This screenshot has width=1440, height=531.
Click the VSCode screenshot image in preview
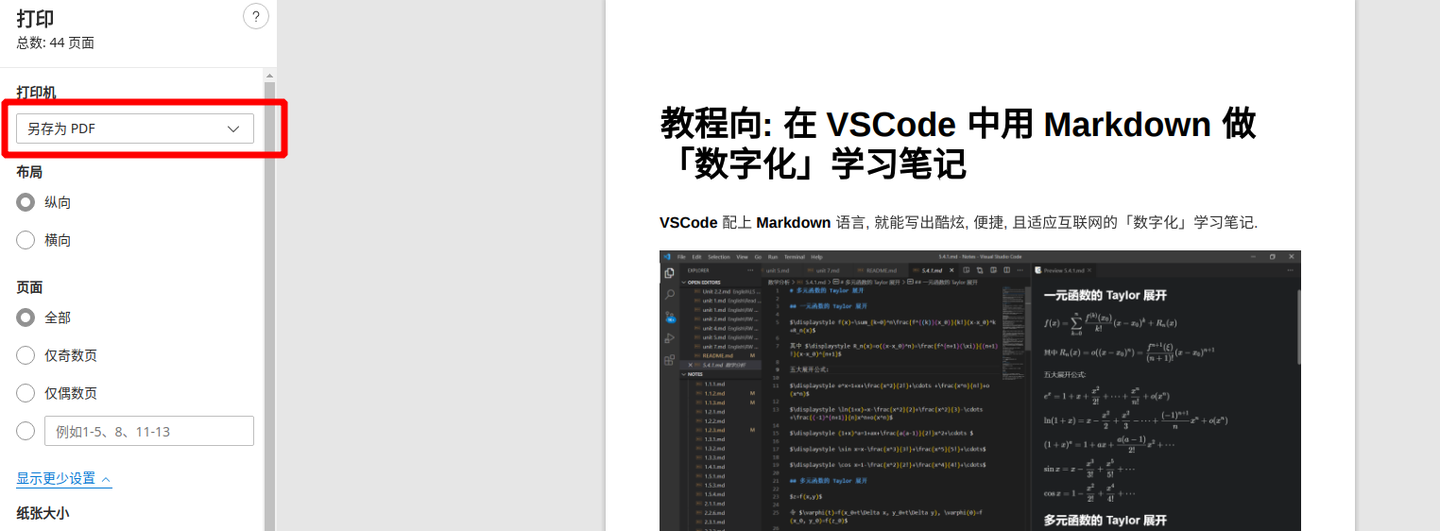980,390
